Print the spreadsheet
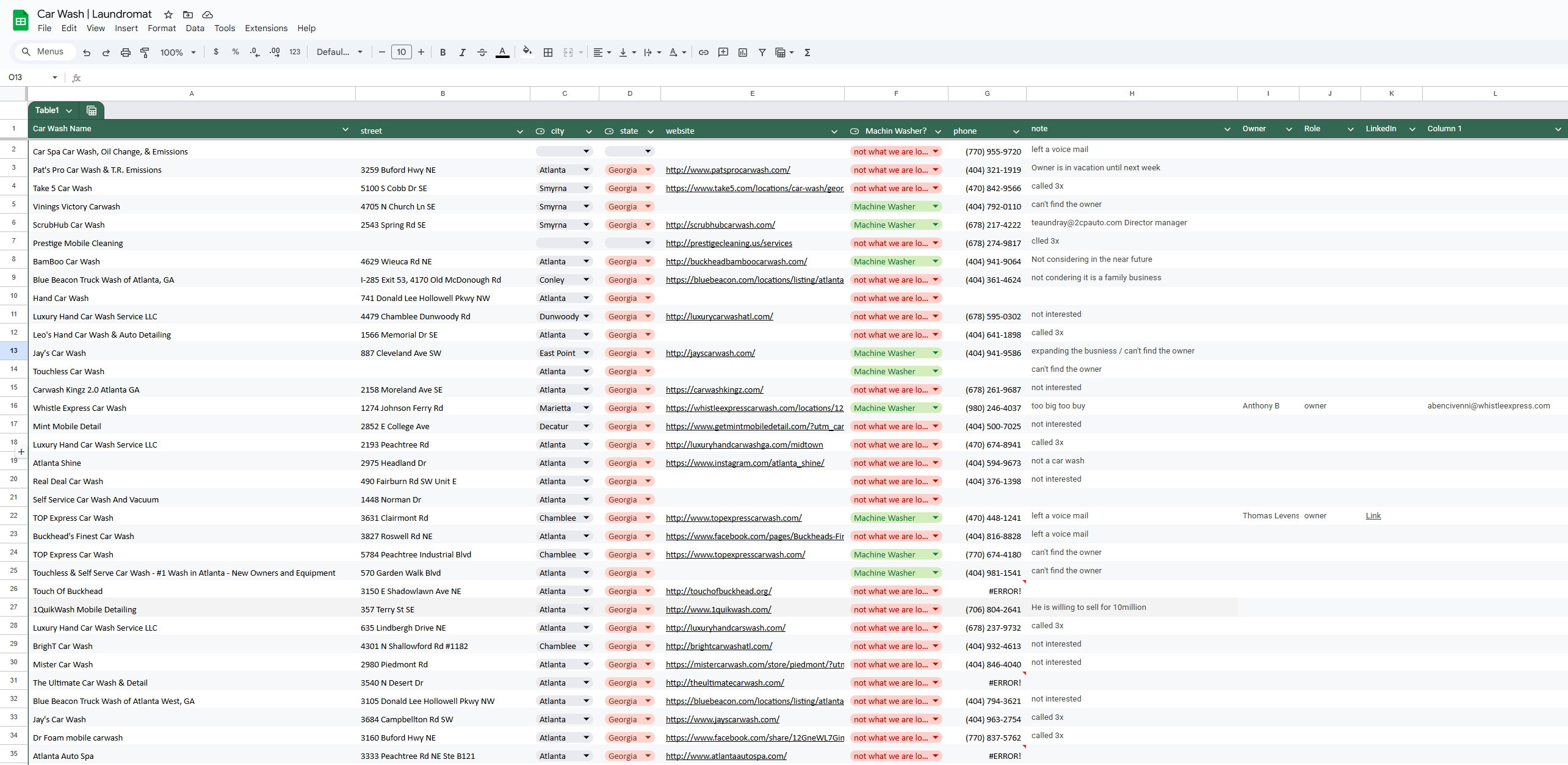 click(126, 53)
